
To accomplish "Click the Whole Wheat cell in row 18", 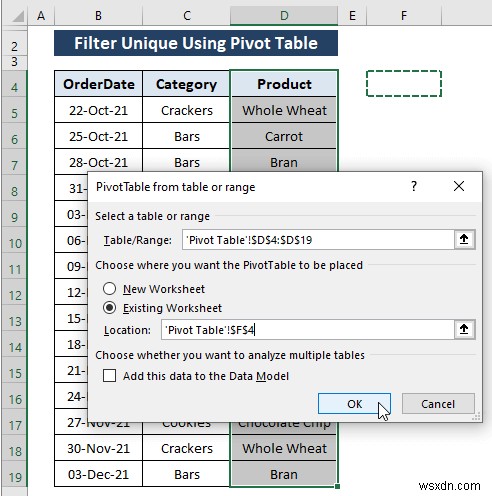I will click(284, 448).
